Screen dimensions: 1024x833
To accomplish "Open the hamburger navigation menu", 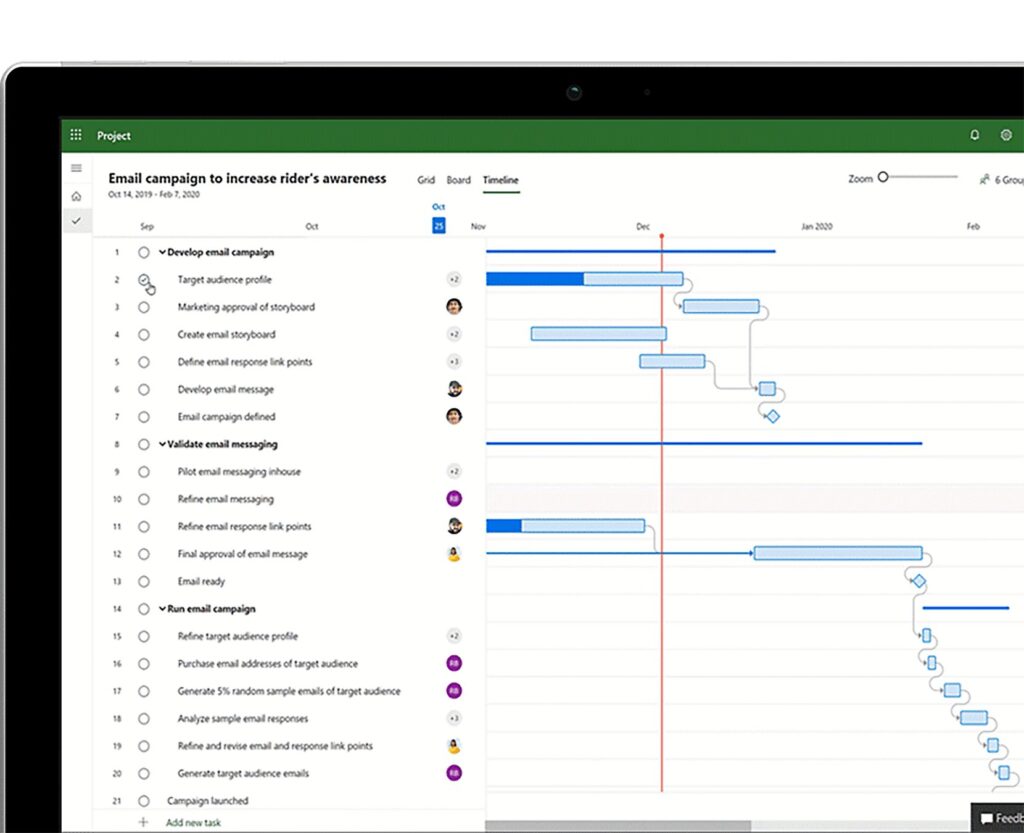I will coord(76,168).
